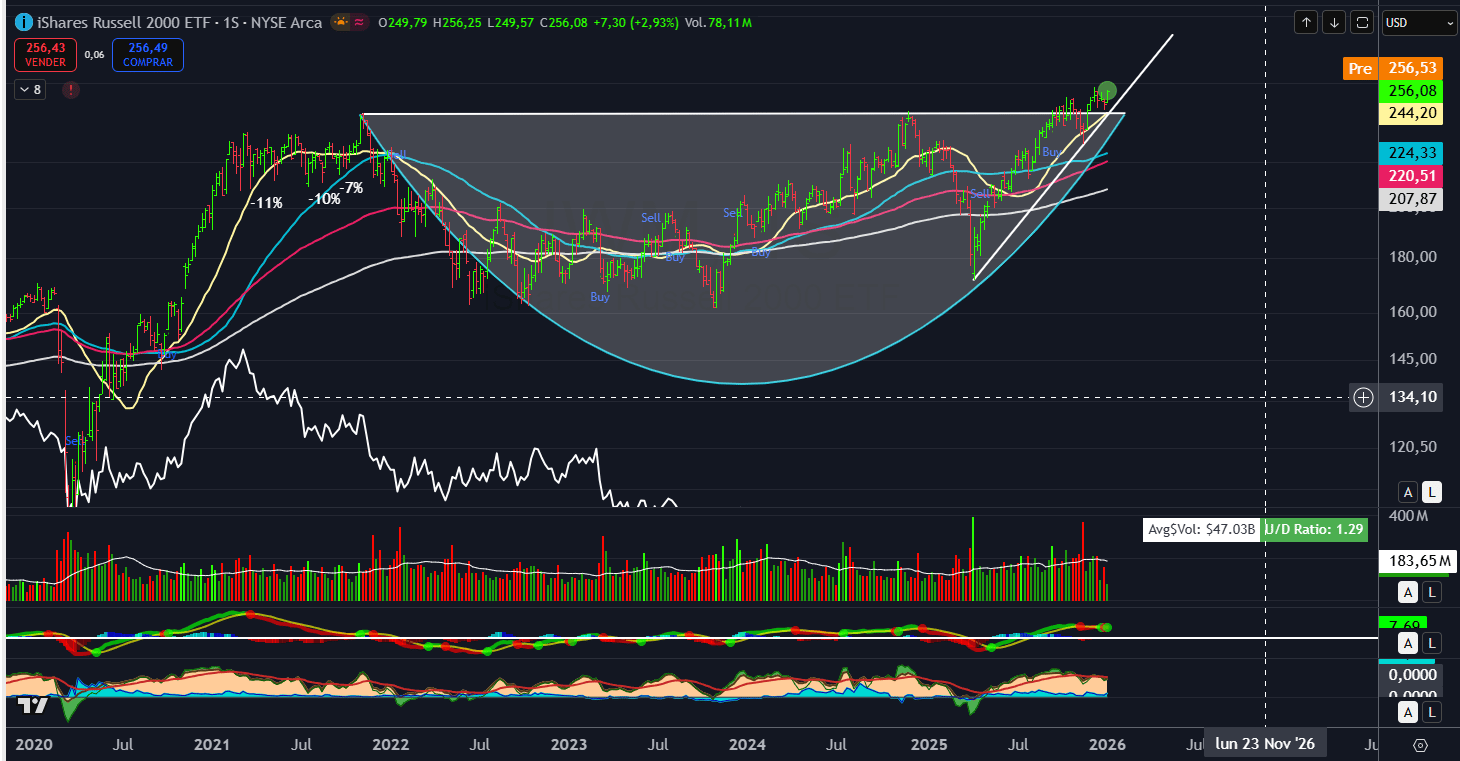Click the cyan 224,33 moving average label
This screenshot has height=761, width=1460.
click(1413, 153)
